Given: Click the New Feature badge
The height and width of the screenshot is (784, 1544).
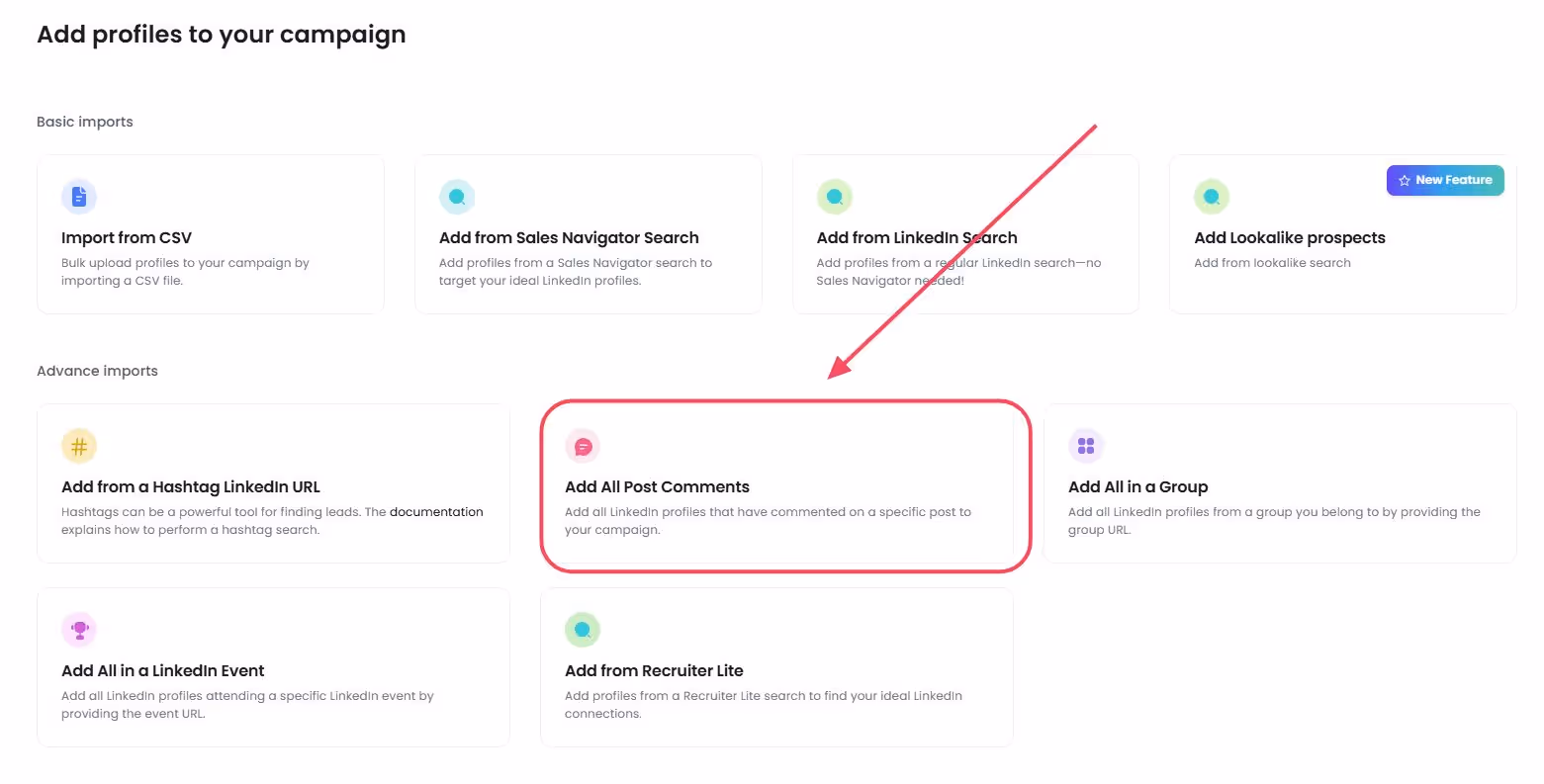Looking at the screenshot, I should click(1445, 180).
